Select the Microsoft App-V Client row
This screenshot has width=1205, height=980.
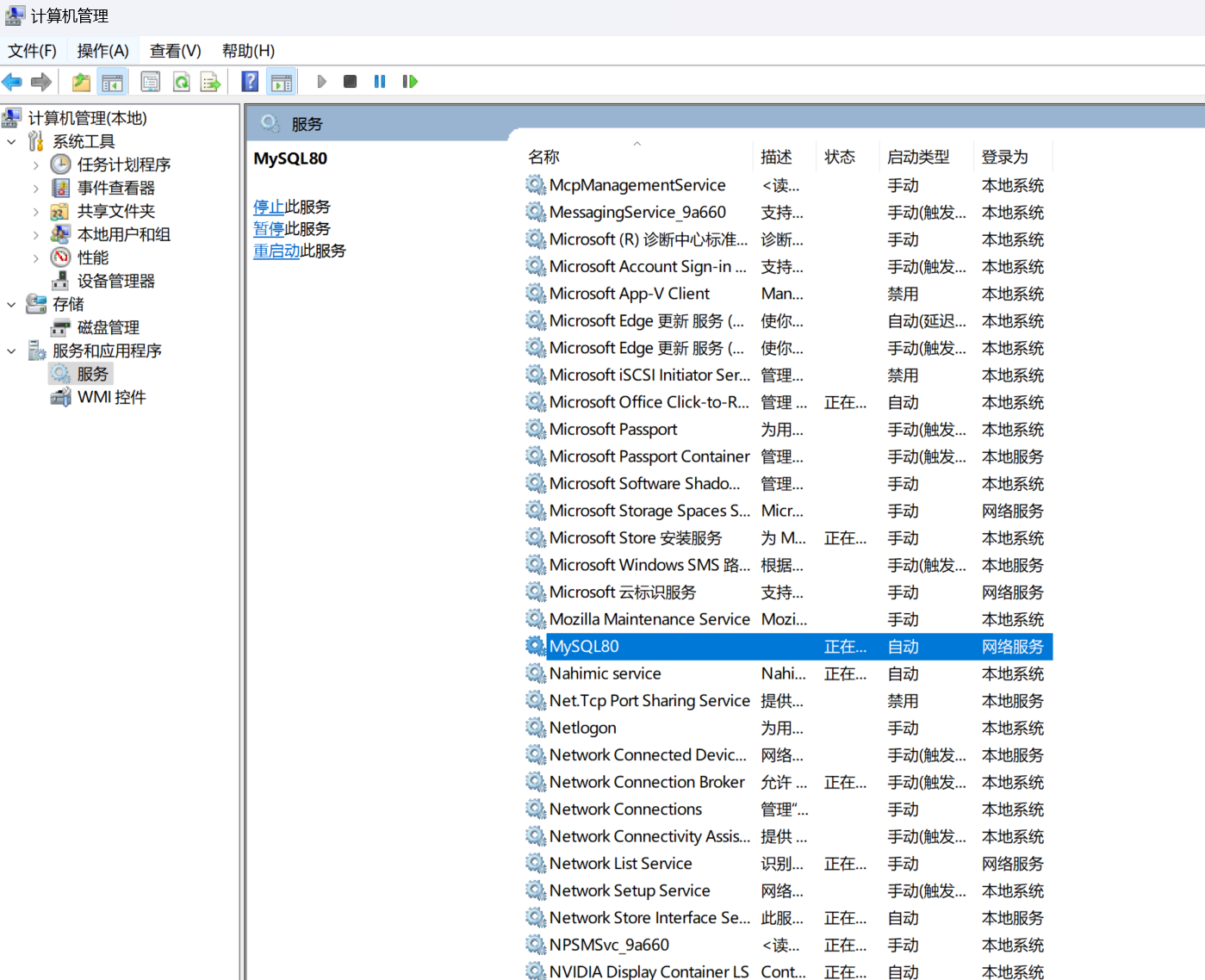click(x=788, y=294)
